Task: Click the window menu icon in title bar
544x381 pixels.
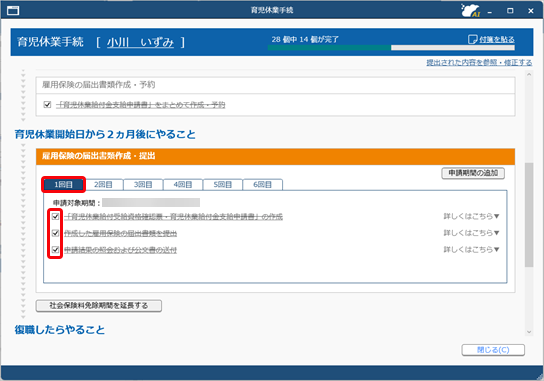Action: tap(13, 11)
